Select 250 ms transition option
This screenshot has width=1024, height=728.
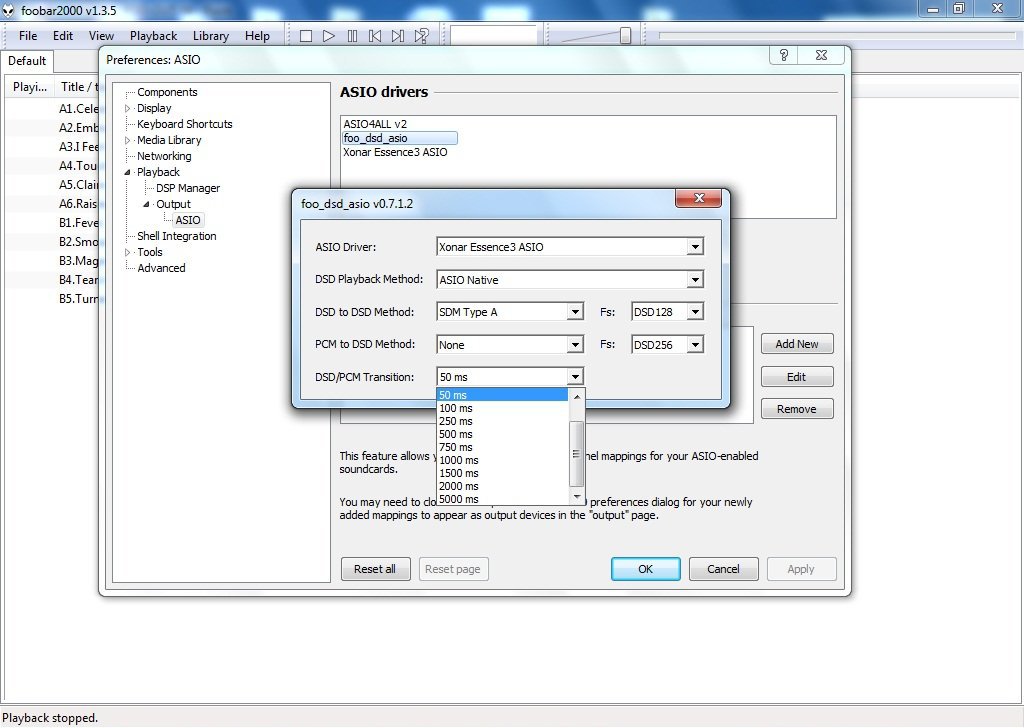[x=502, y=421]
